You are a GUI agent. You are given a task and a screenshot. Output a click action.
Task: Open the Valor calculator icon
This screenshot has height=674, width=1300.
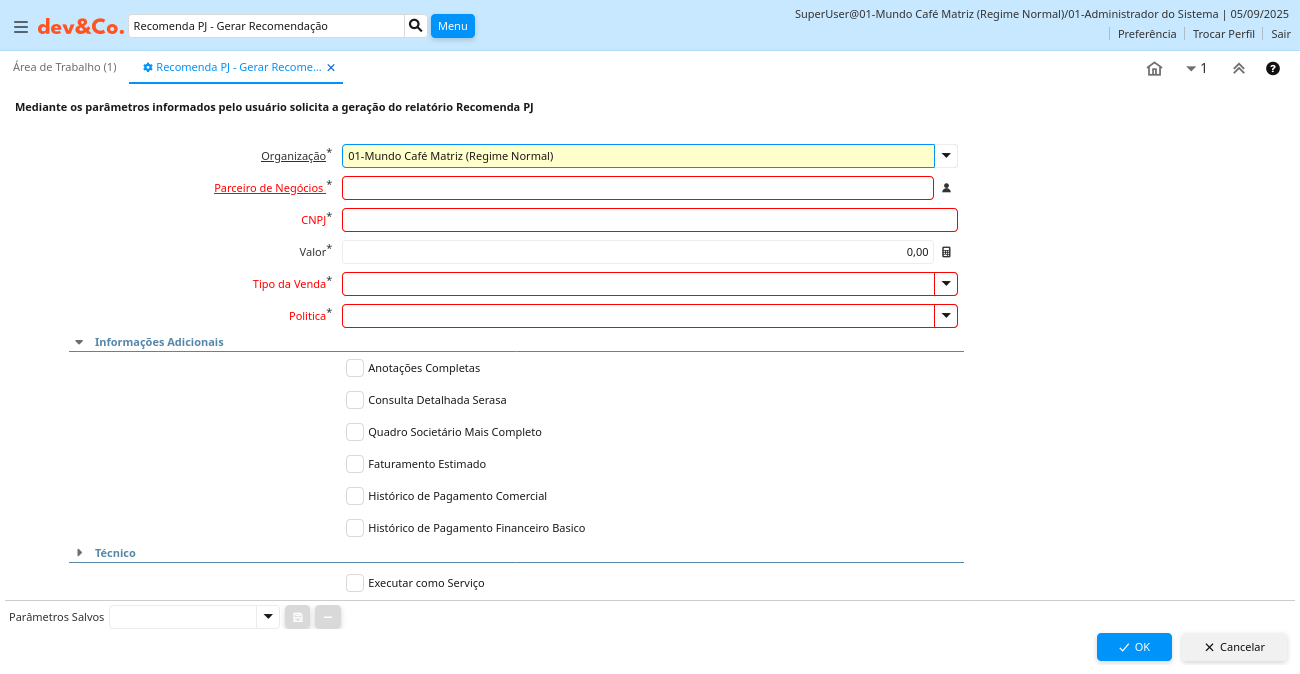tap(946, 252)
